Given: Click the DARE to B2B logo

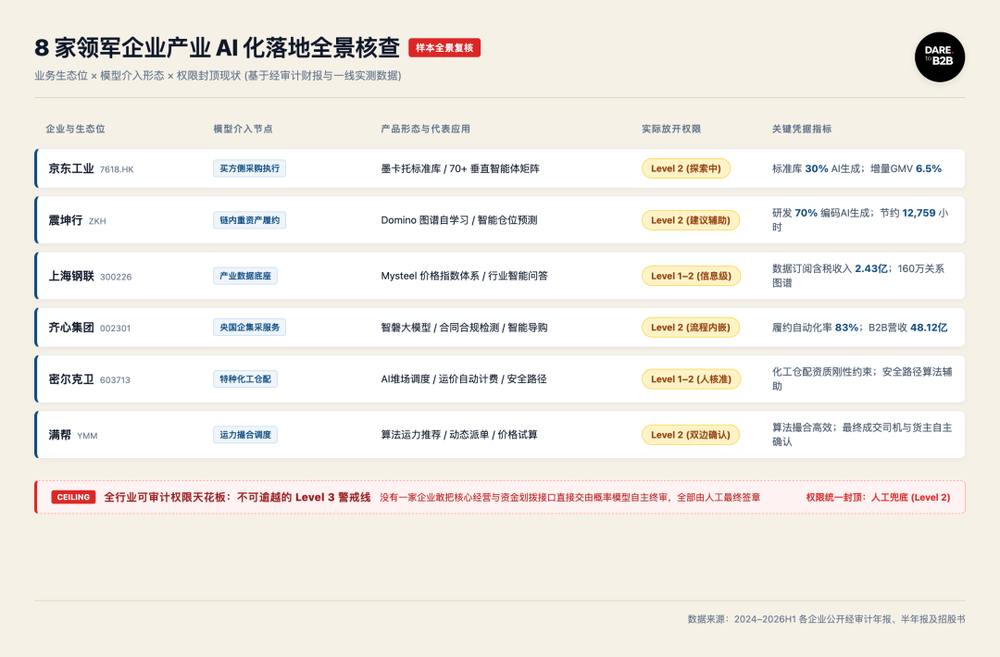Looking at the screenshot, I should tap(939, 57).
